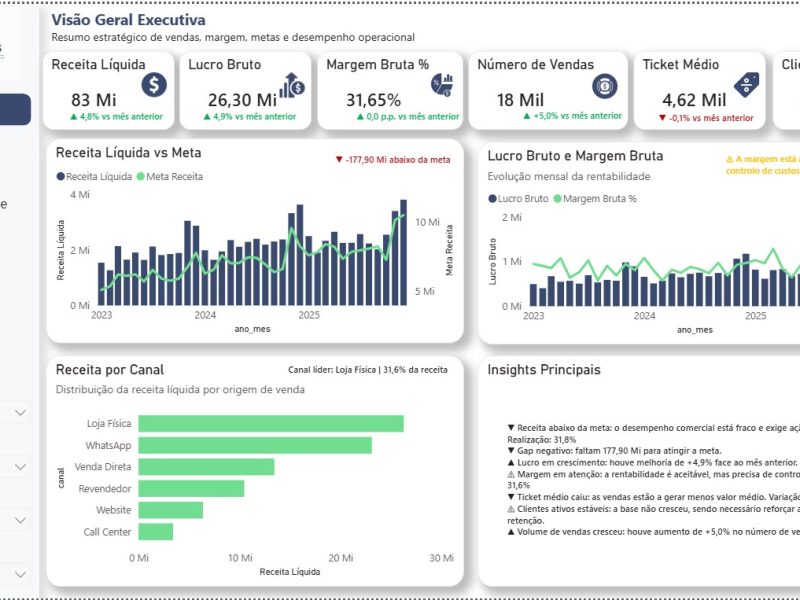Click the yellow warning icon in Lucro Bruto chart
Viewport: 800px width, 600px height.
click(730, 159)
